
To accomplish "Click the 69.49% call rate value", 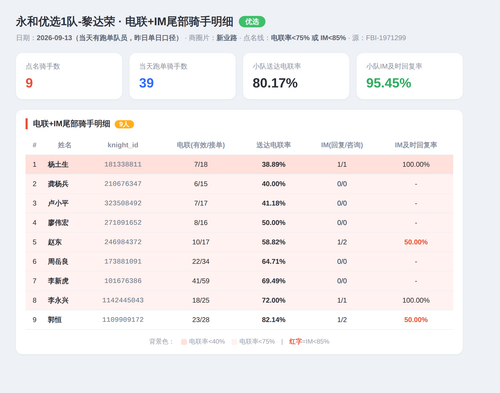I will (273, 281).
